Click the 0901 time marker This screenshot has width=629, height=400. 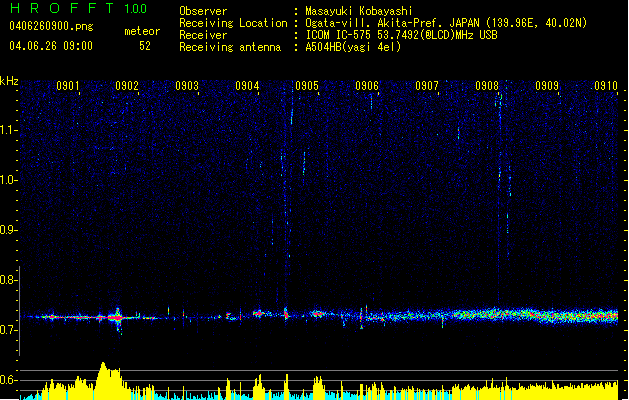pos(68,86)
